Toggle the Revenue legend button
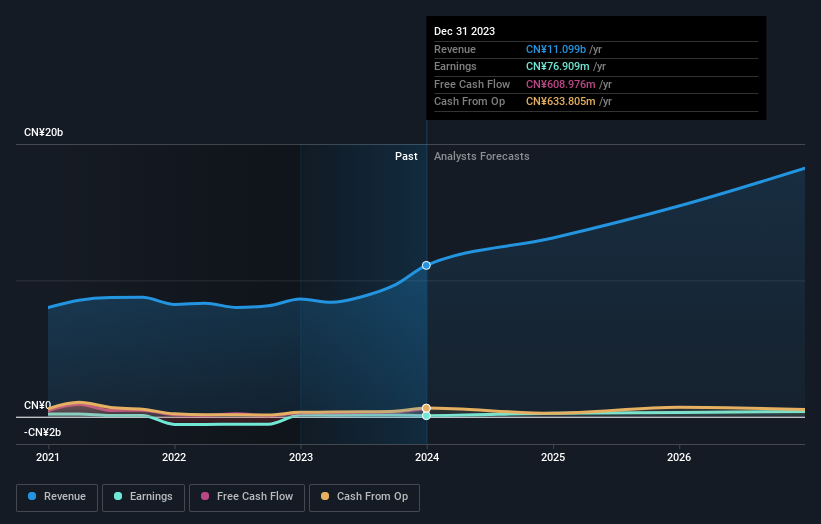This screenshot has width=821, height=524. click(x=57, y=497)
